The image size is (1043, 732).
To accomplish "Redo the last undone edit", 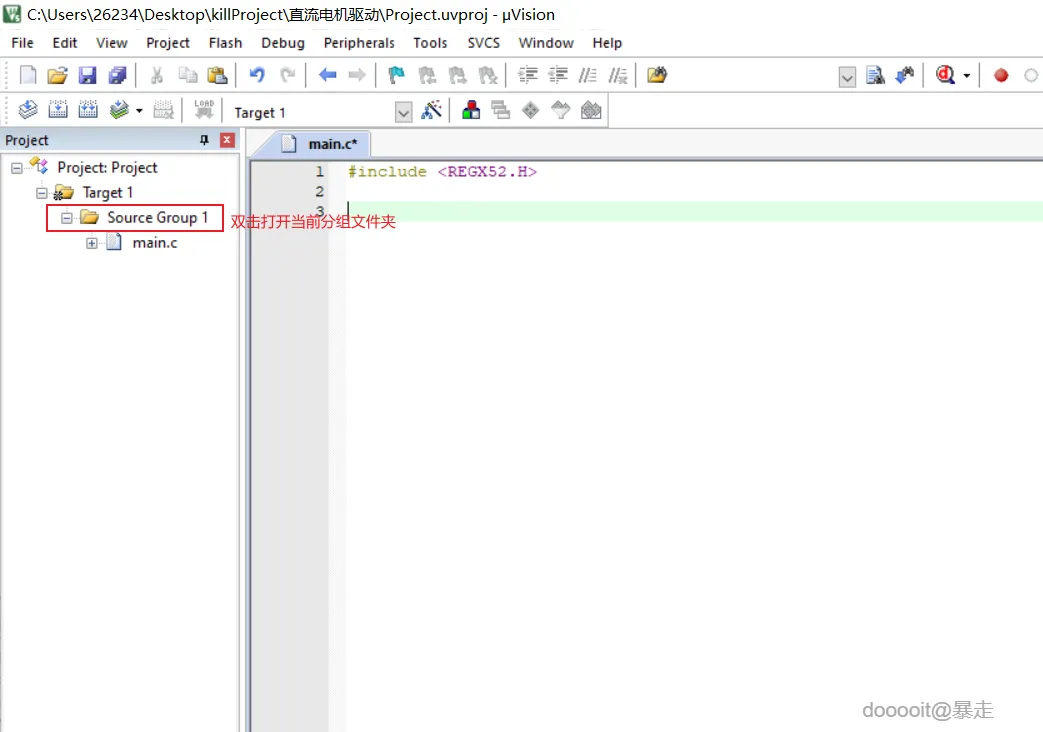I will point(287,75).
